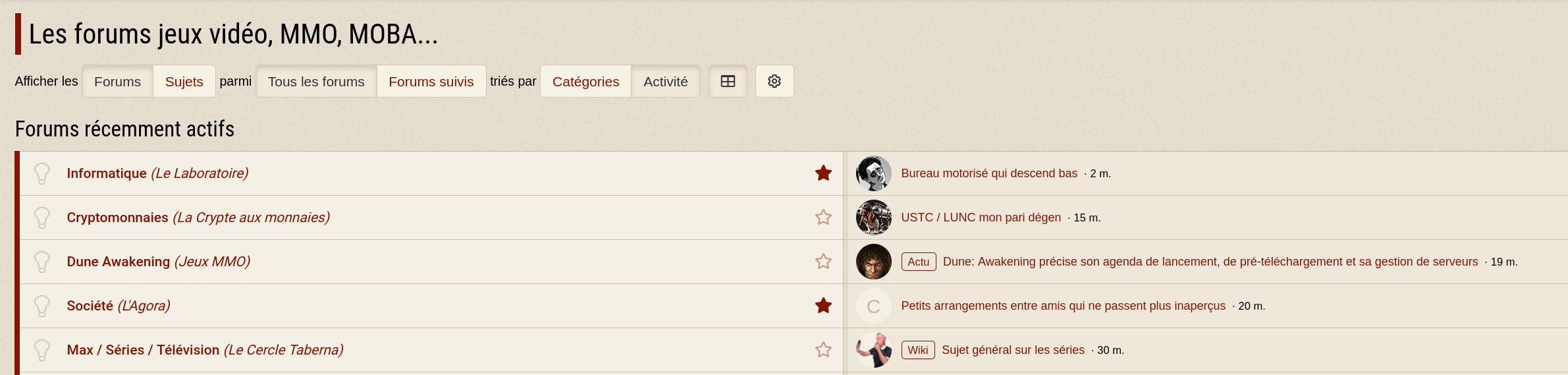Click the lightbulb icon beside Société
This screenshot has width=1568, height=375.
(42, 306)
